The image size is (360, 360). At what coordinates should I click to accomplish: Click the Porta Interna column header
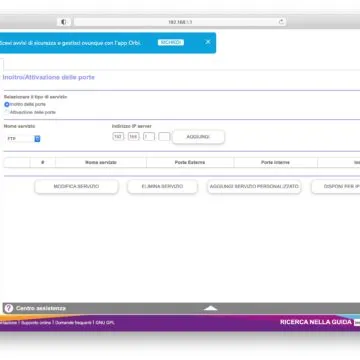275,163
